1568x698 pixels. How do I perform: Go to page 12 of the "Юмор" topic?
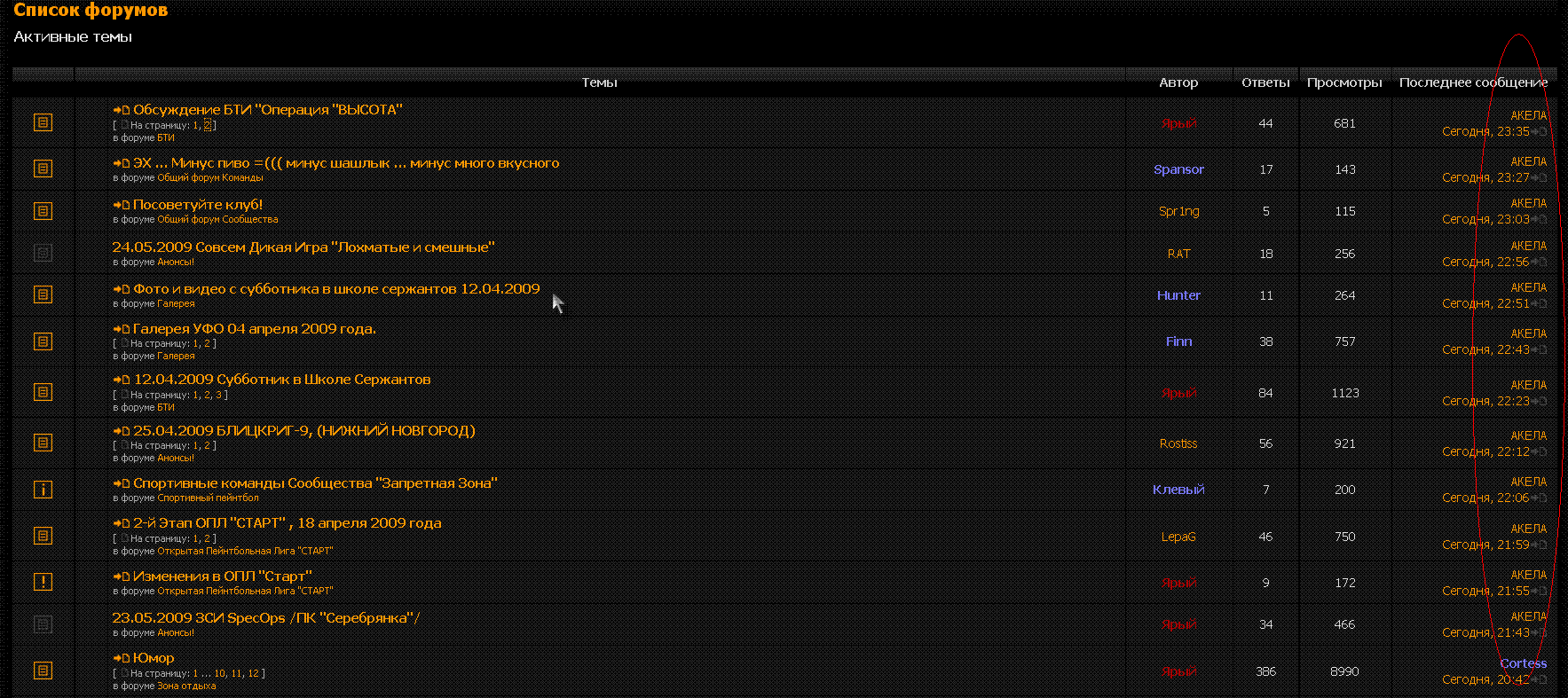pyautogui.click(x=253, y=674)
